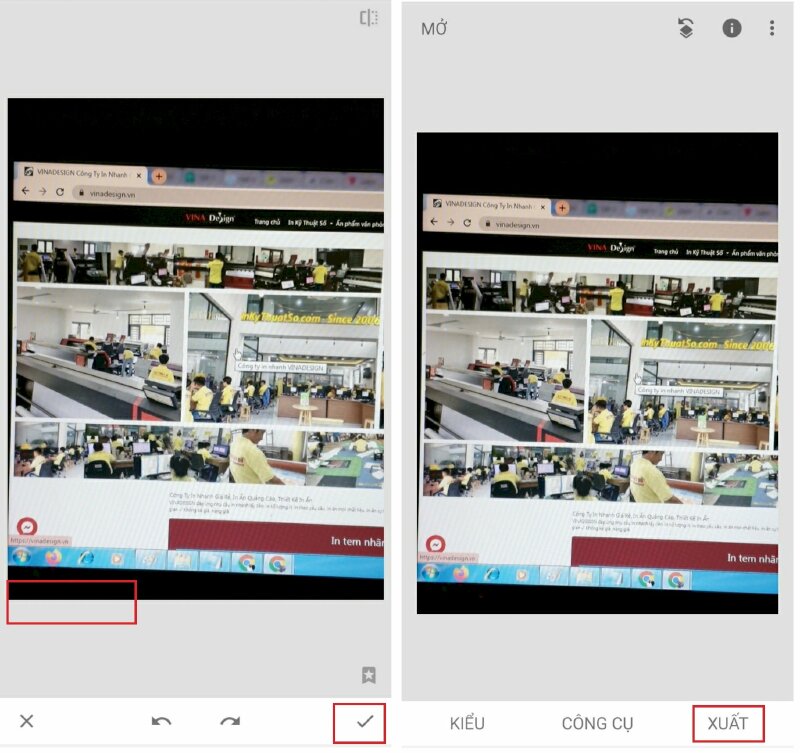This screenshot has width=800, height=753.
Task: Expand the three-dot more options menu
Action: [772, 28]
